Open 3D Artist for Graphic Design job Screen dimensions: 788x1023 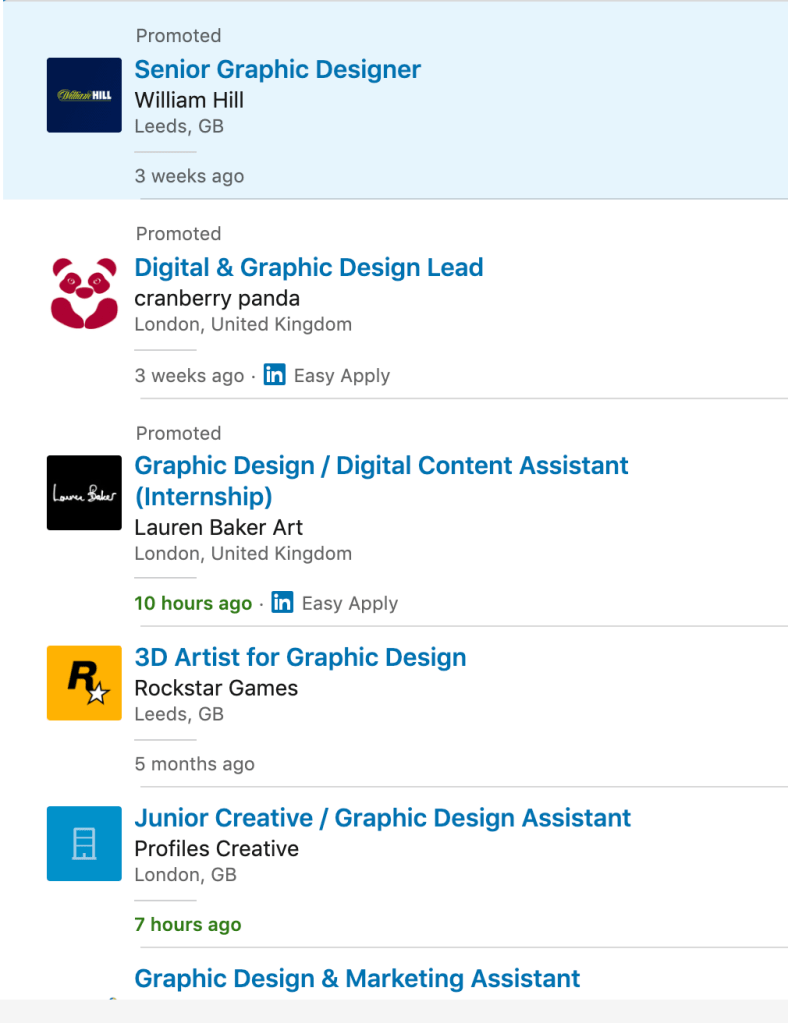[300, 658]
